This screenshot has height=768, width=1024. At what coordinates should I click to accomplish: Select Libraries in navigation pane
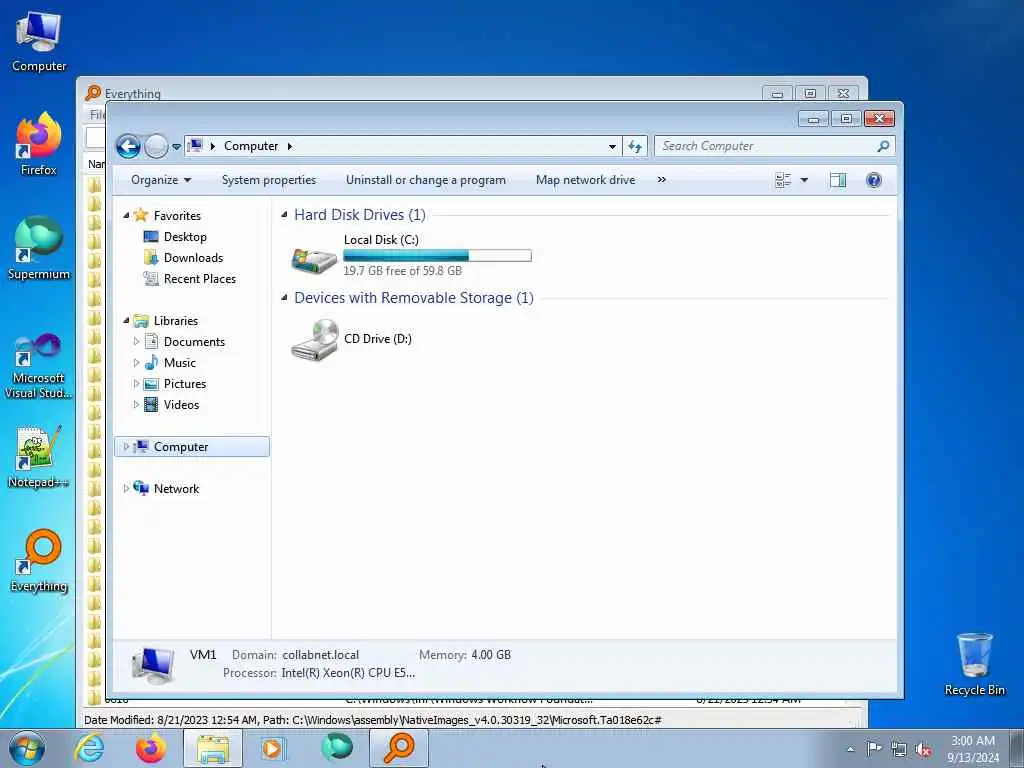click(176, 321)
